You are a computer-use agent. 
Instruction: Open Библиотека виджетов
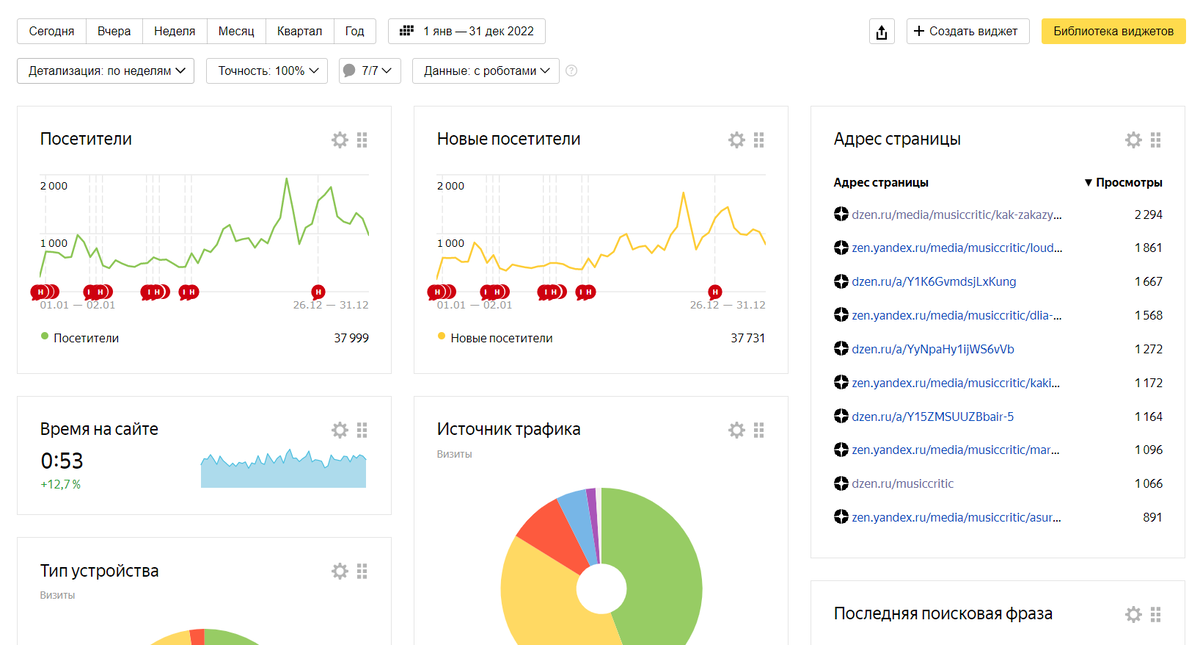[1113, 31]
